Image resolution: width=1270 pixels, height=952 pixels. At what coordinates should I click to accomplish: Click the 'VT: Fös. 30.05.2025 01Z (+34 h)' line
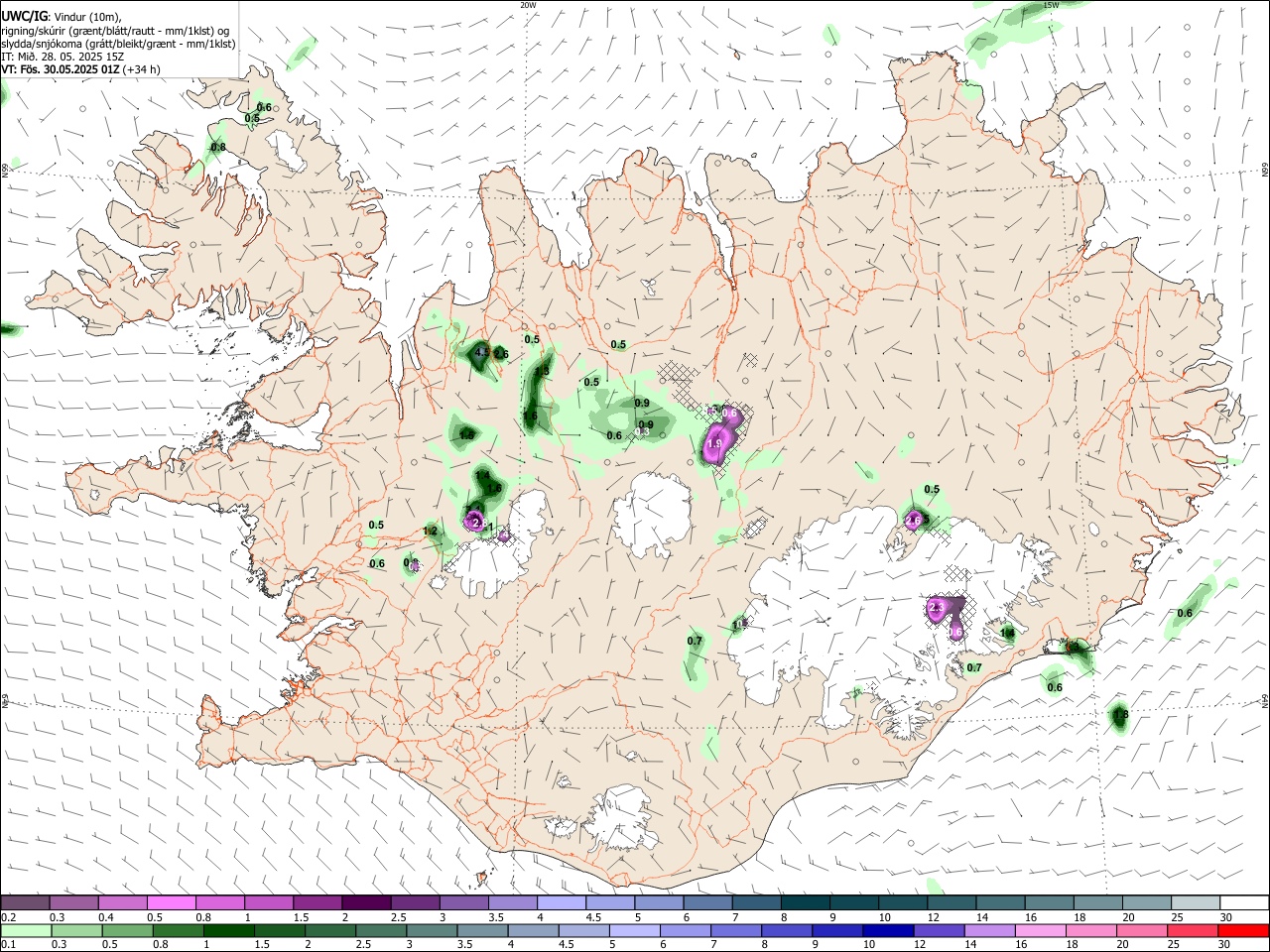coord(81,69)
